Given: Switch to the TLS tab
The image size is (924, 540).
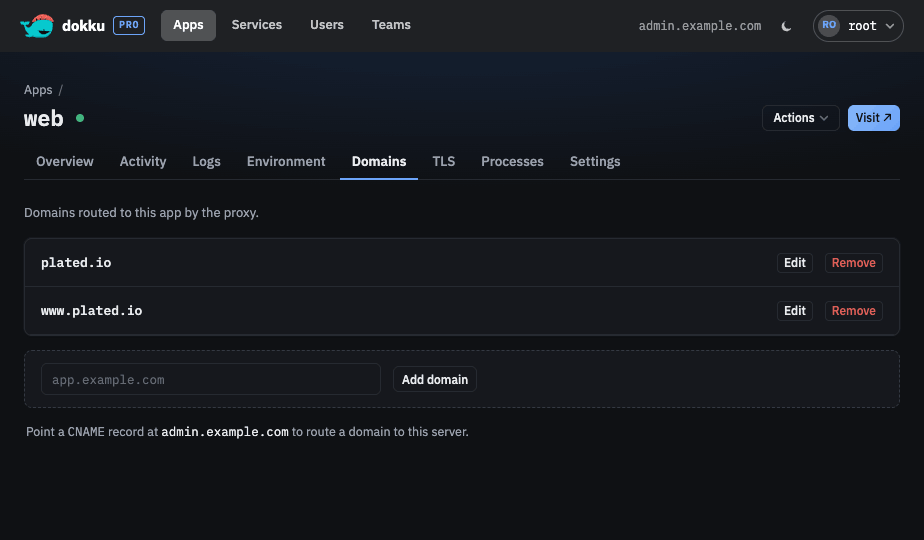Looking at the screenshot, I should (444, 162).
